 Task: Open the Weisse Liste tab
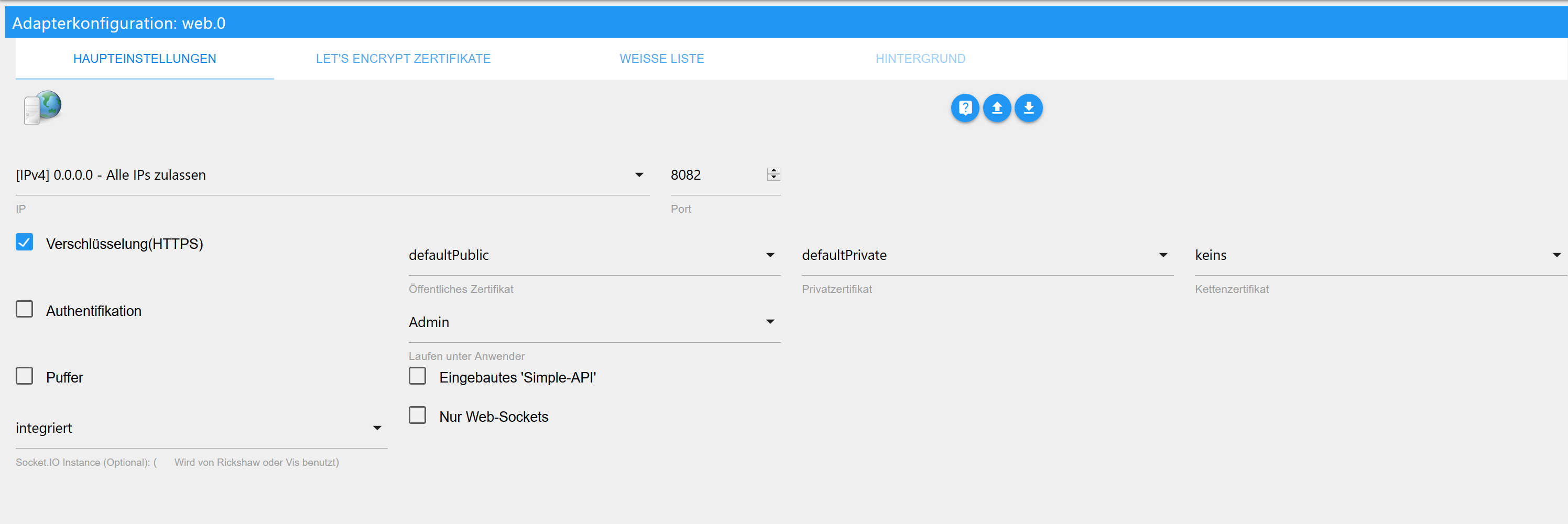point(662,59)
